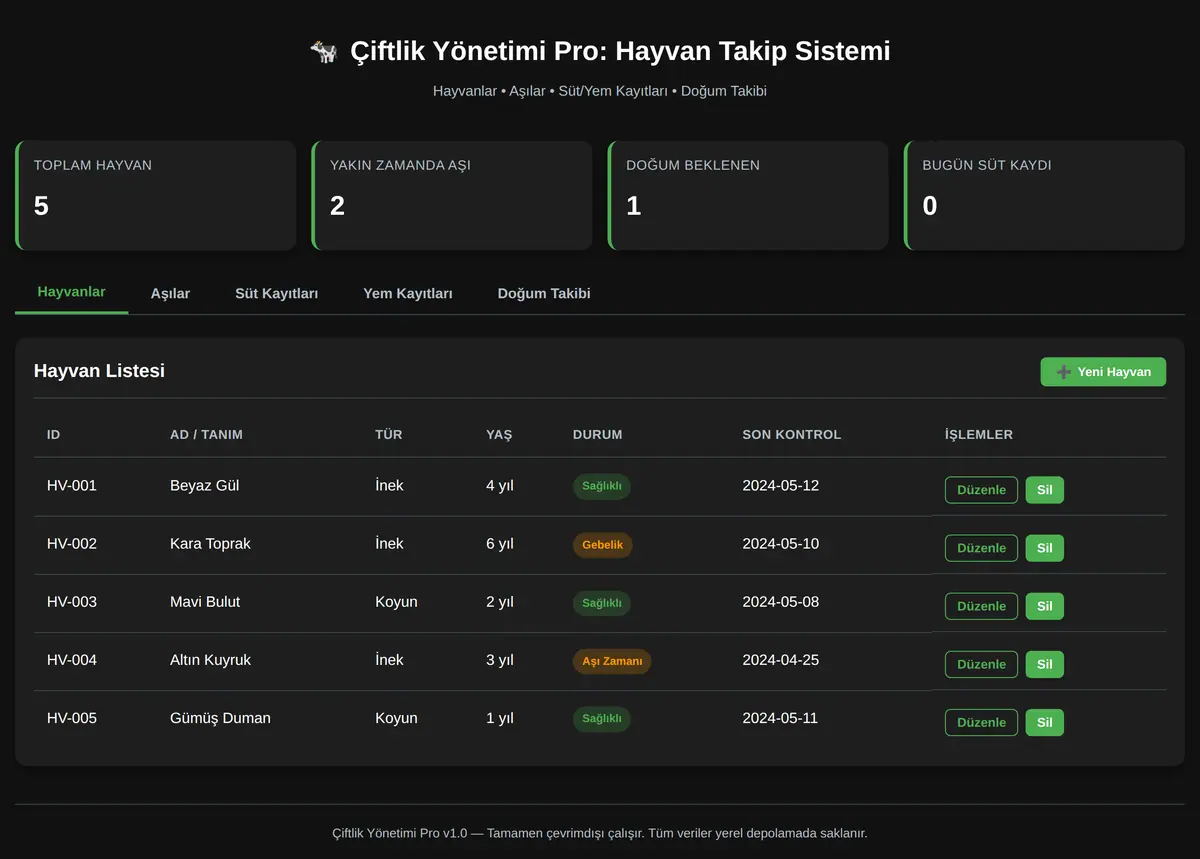Click the HV-004 ID cell
1200x859 pixels.
(72, 660)
